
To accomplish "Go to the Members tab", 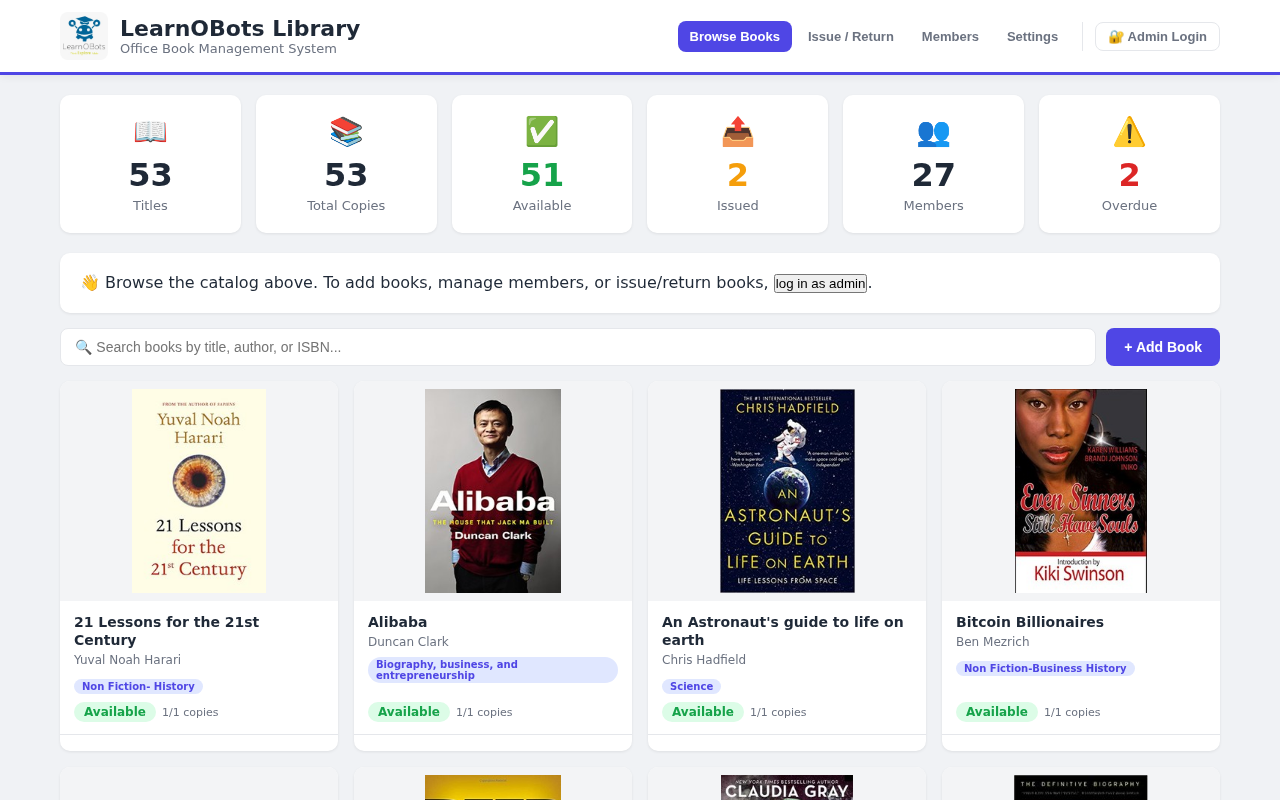I will click(950, 37).
